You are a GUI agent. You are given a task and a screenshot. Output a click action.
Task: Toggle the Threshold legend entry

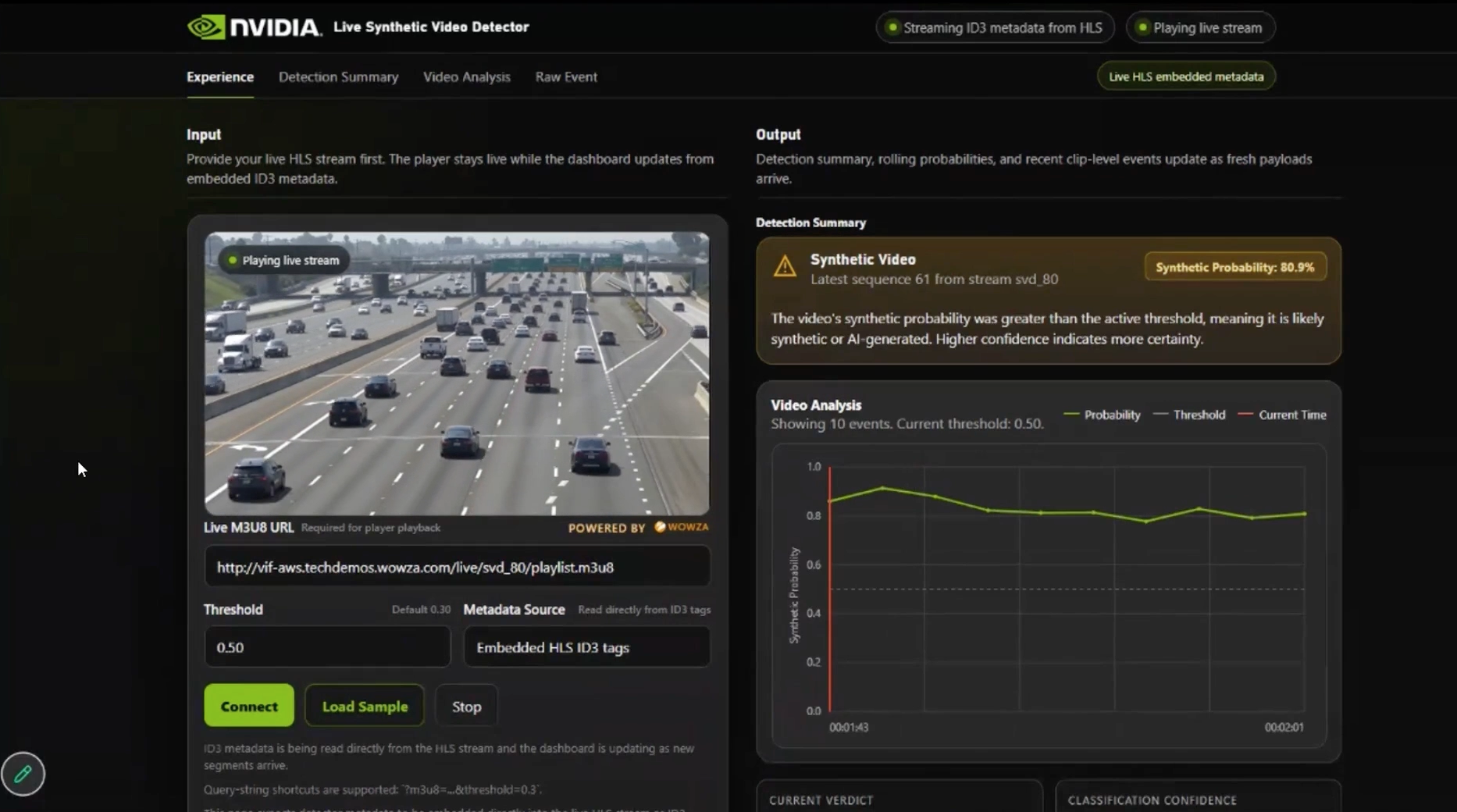pyautogui.click(x=1189, y=415)
